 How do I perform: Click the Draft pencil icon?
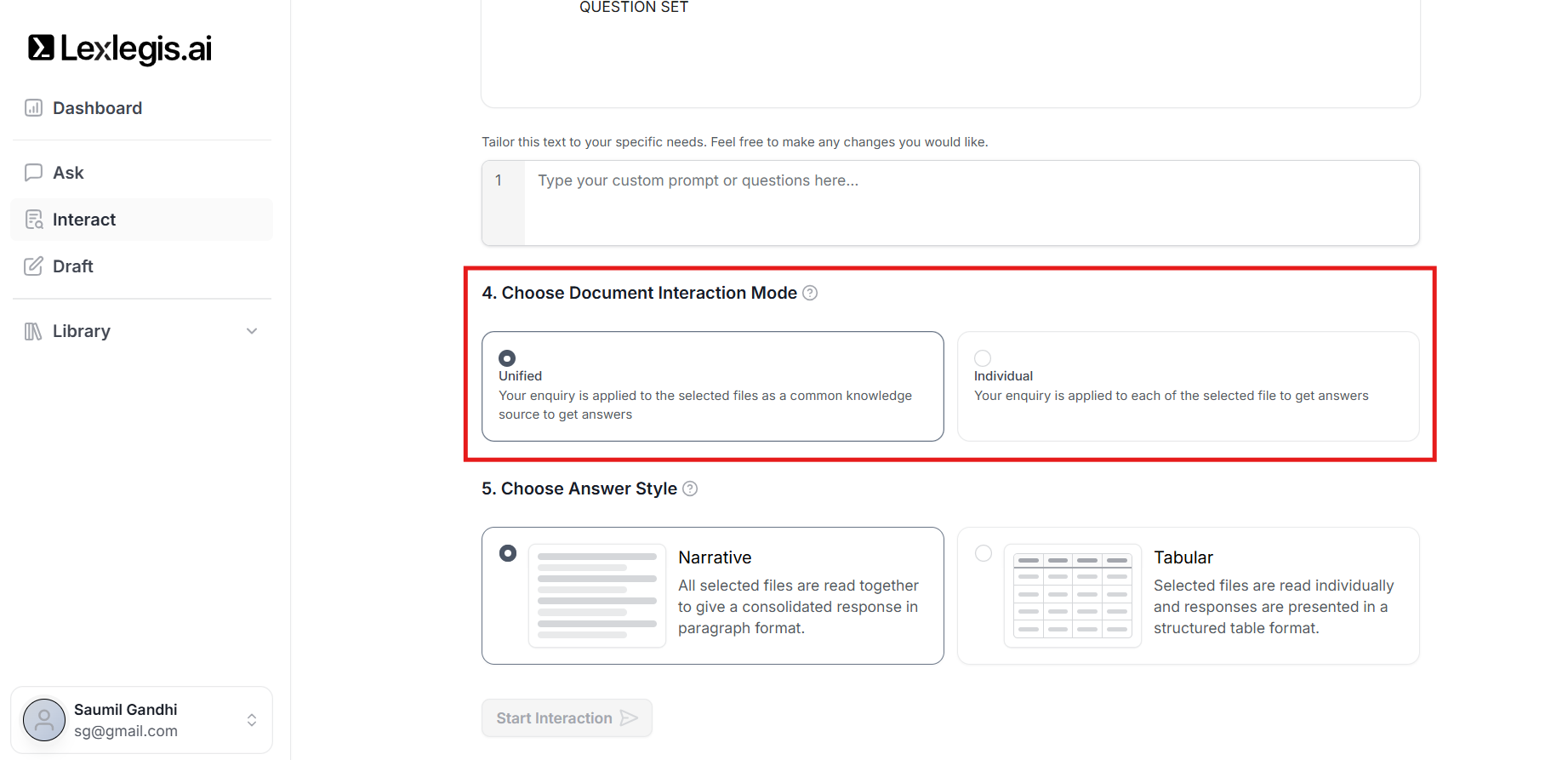(33, 266)
